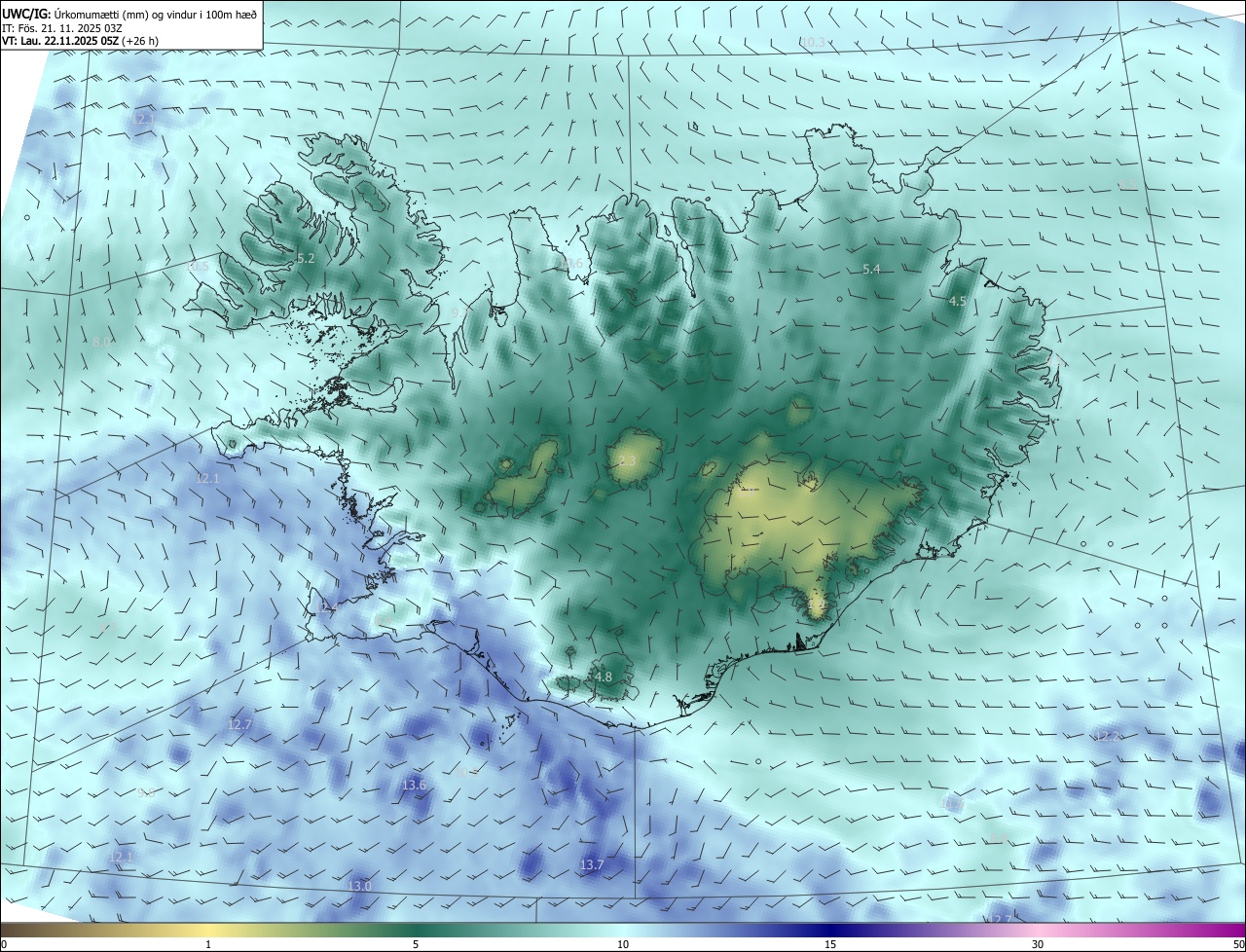Select the "VT: Lau. 22.11.2025 05Z" valid time
This screenshot has width=1246, height=952.
(x=59, y=41)
